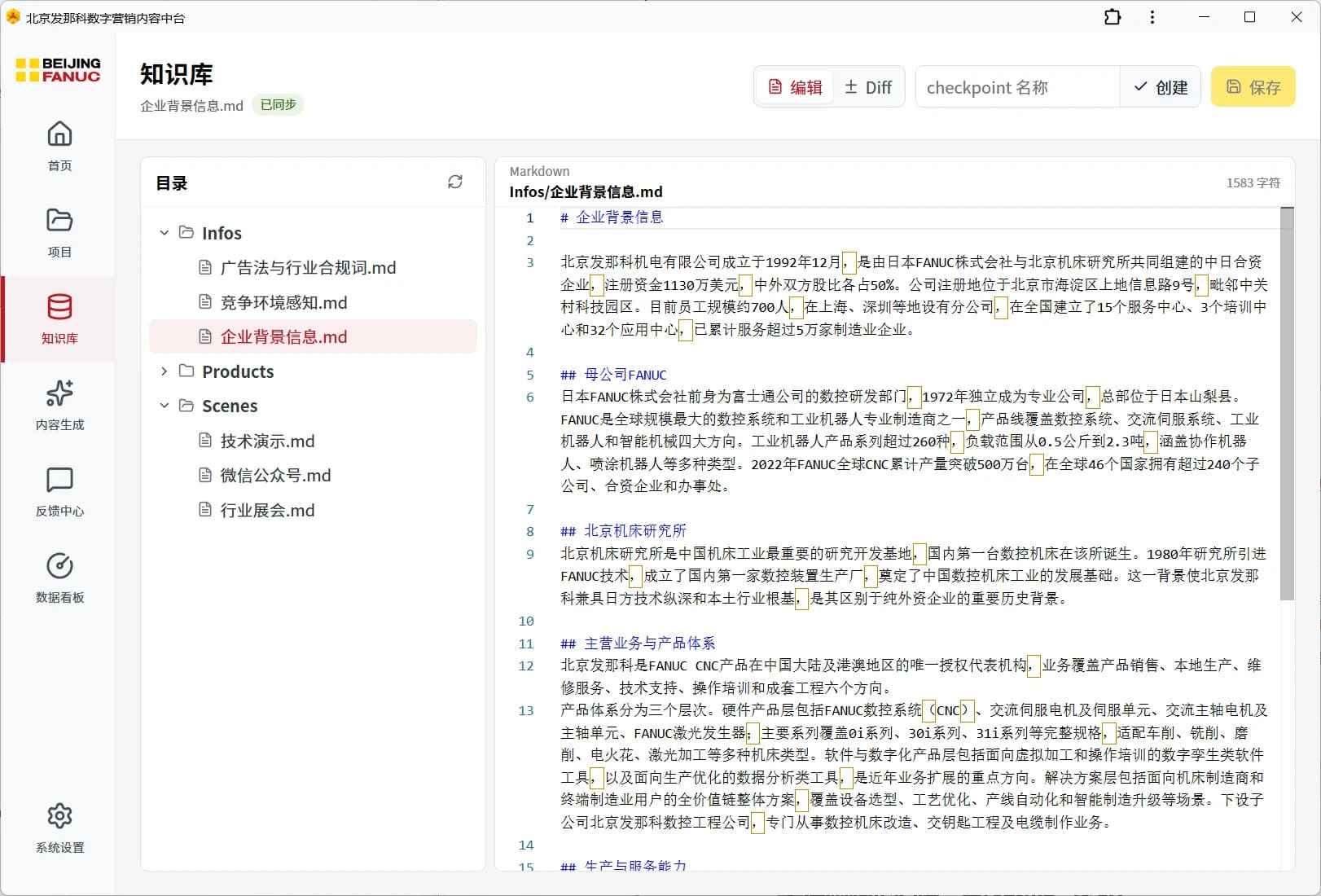
Task: Open 广告法与行业合规词.md file
Action: [x=313, y=267]
